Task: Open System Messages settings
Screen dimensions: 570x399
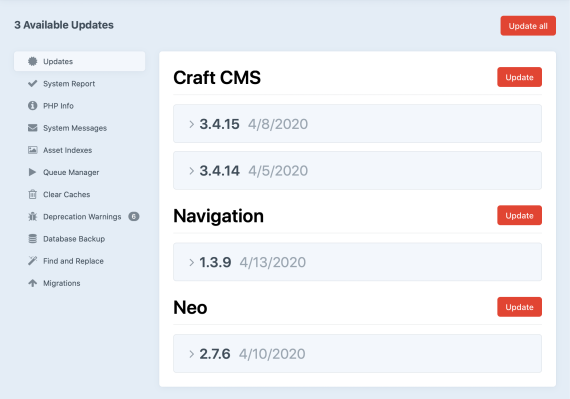Action: [x=80, y=128]
